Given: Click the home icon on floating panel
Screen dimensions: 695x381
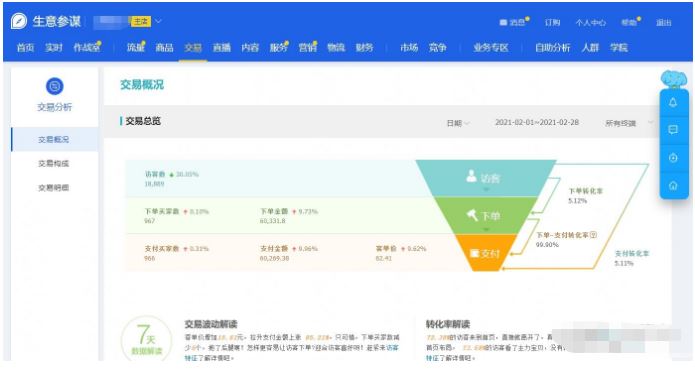Looking at the screenshot, I should coord(673,186).
